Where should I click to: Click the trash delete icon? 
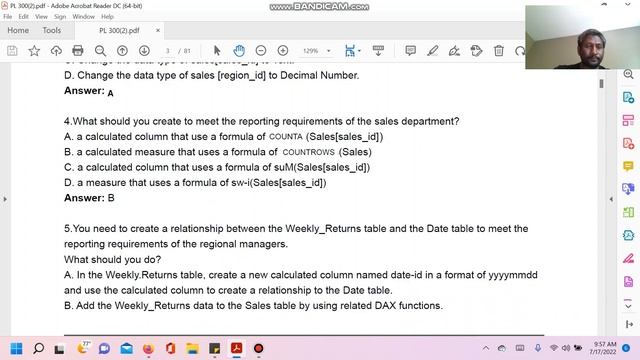[498, 51]
